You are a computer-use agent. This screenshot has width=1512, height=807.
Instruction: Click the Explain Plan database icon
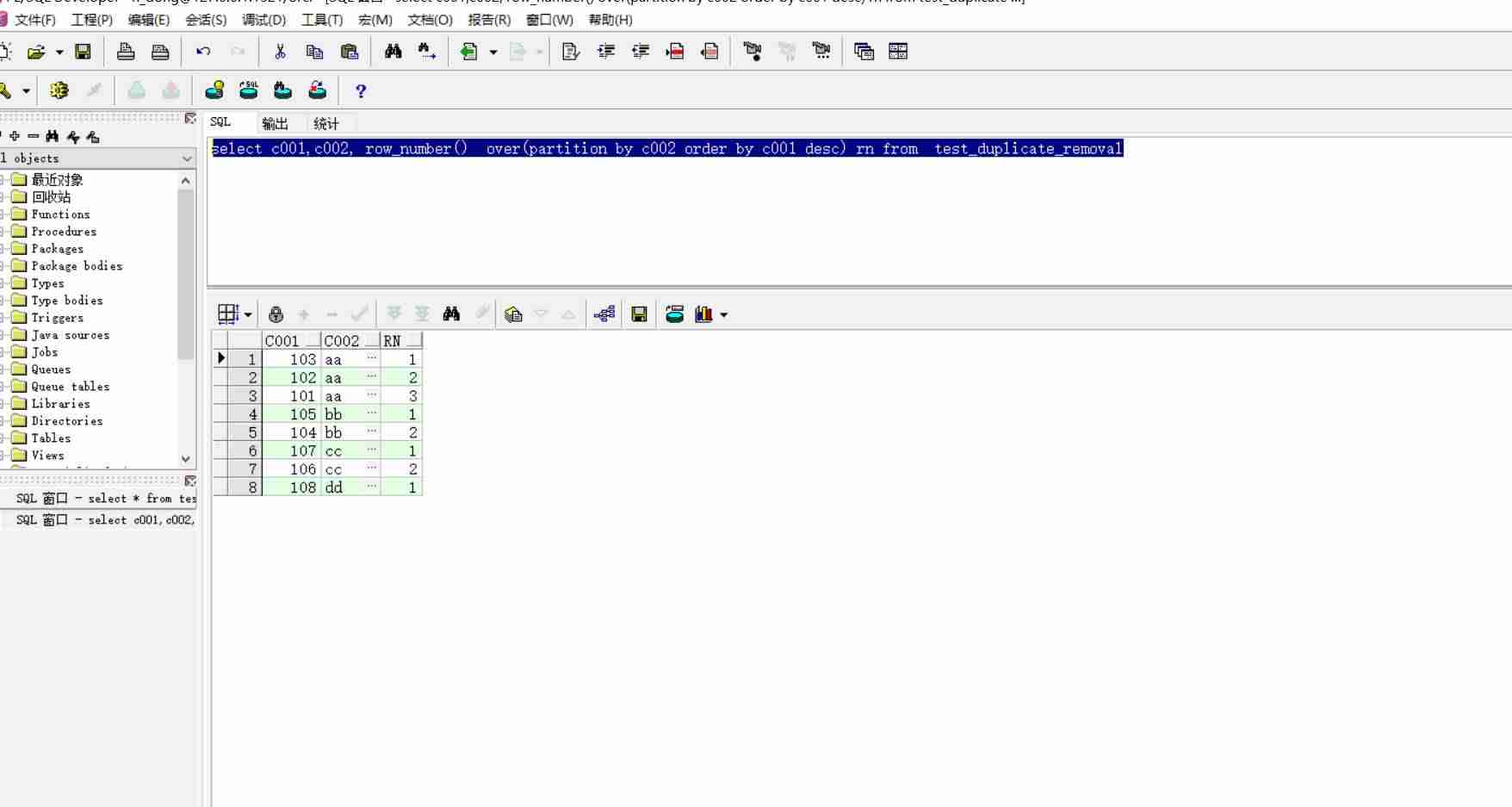click(x=214, y=90)
